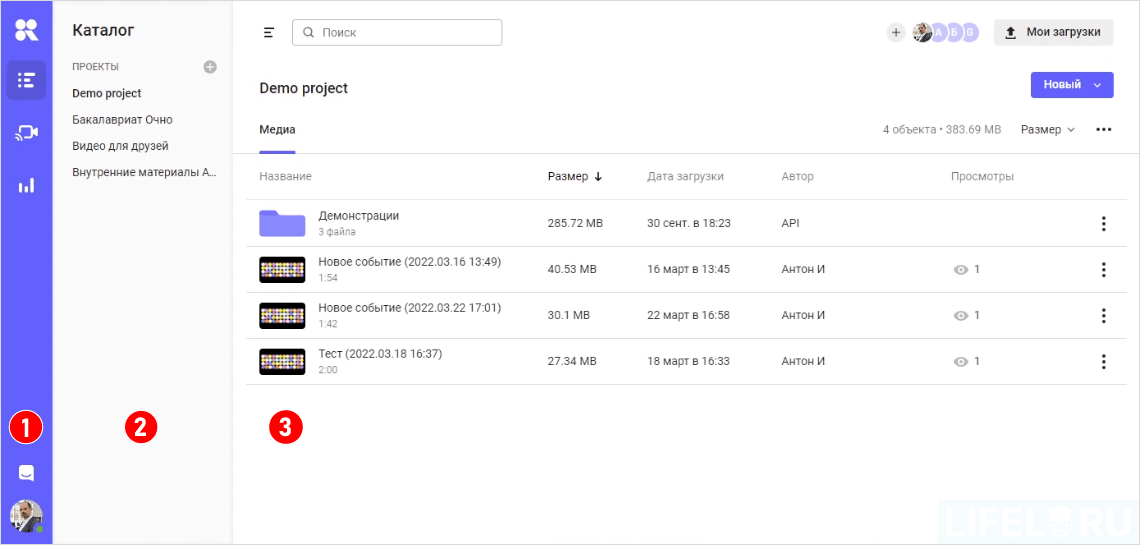The image size is (1140, 545).
Task: Click the app logo at top left
Action: click(26, 30)
